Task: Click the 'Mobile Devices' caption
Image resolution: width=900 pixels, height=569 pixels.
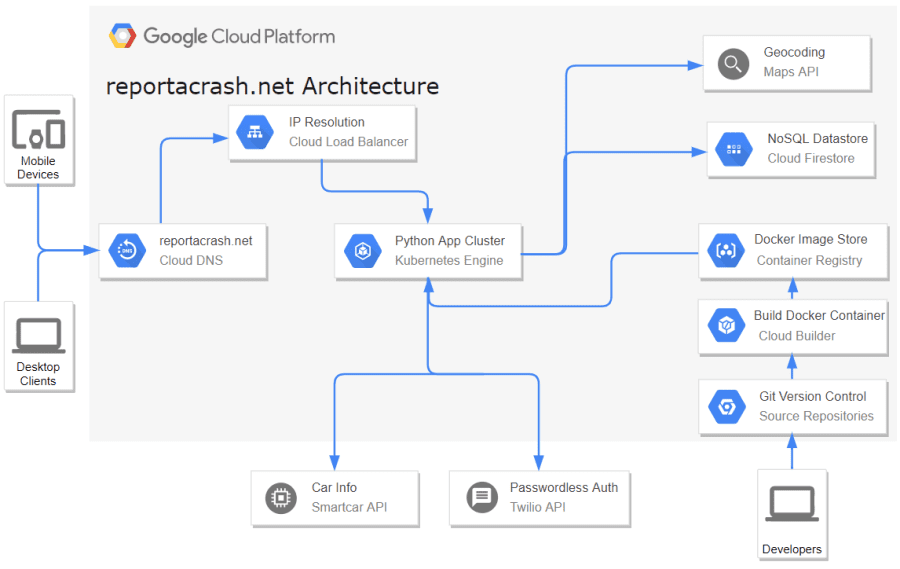Action: [x=38, y=168]
